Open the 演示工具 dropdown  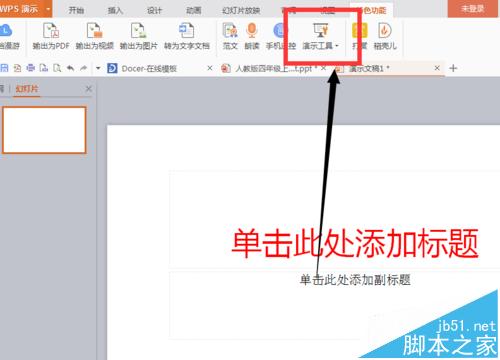[x=320, y=36]
